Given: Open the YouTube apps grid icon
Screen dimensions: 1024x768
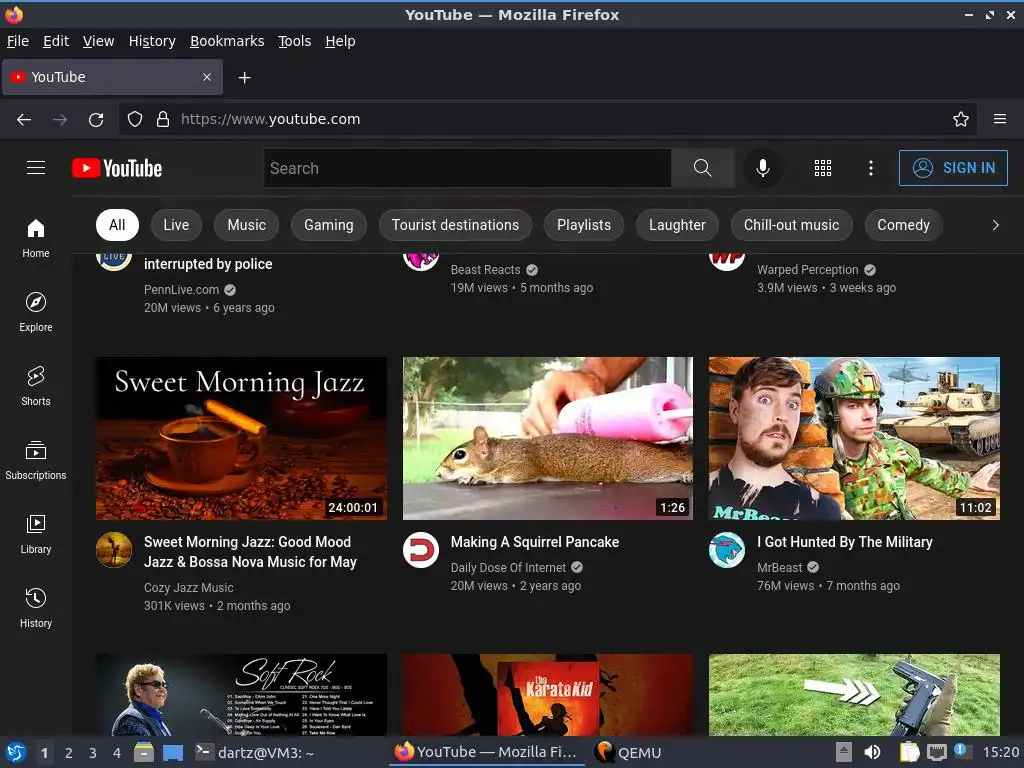Looking at the screenshot, I should coord(823,168).
